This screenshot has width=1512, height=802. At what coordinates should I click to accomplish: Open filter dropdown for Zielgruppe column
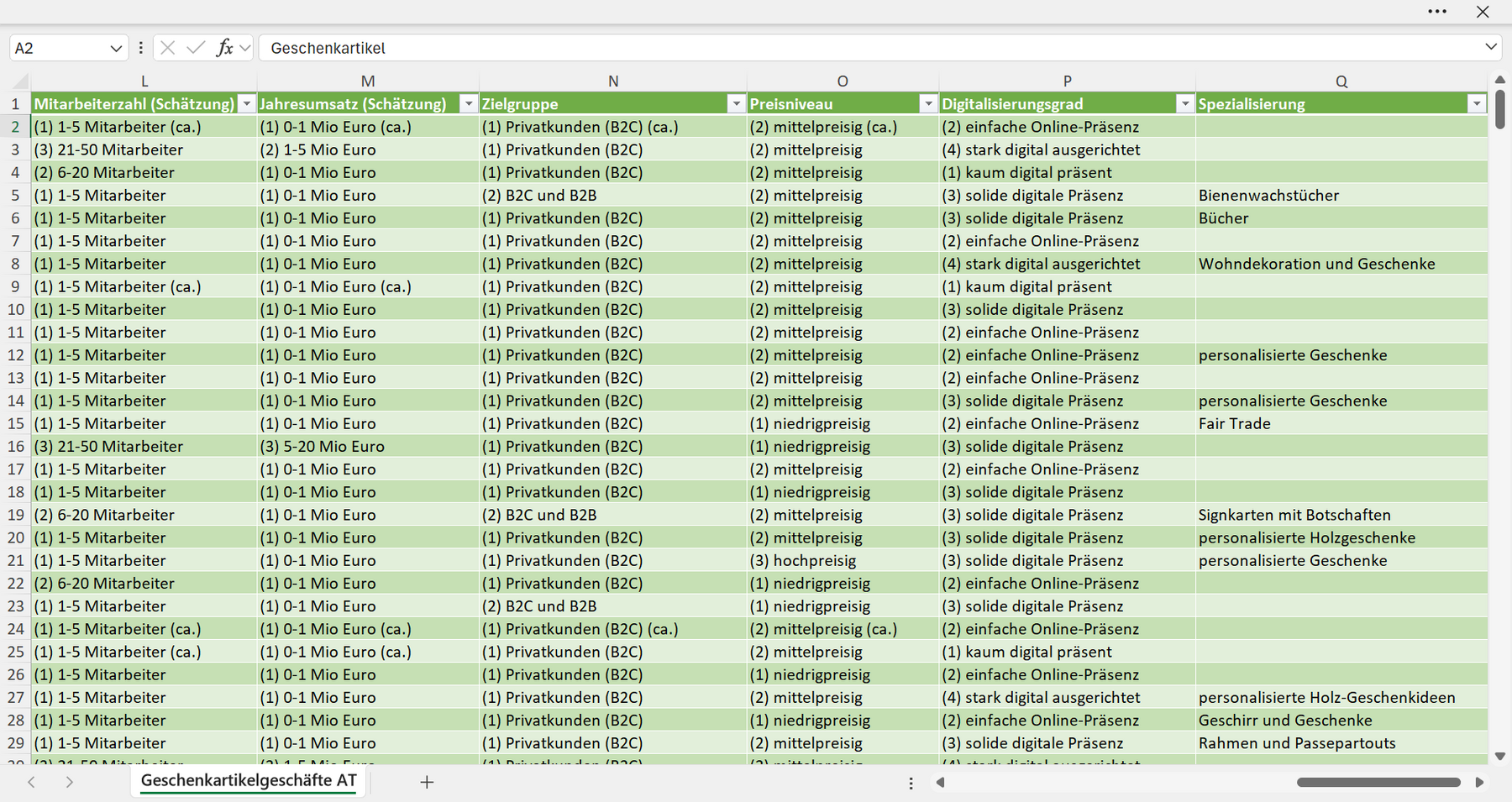point(736,104)
